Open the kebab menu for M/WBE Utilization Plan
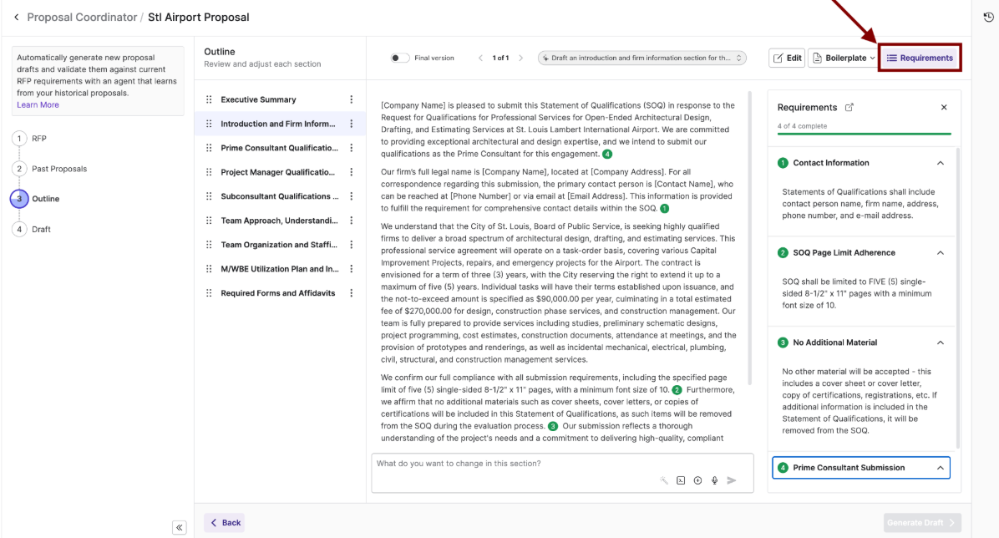The image size is (999, 538). (351, 269)
